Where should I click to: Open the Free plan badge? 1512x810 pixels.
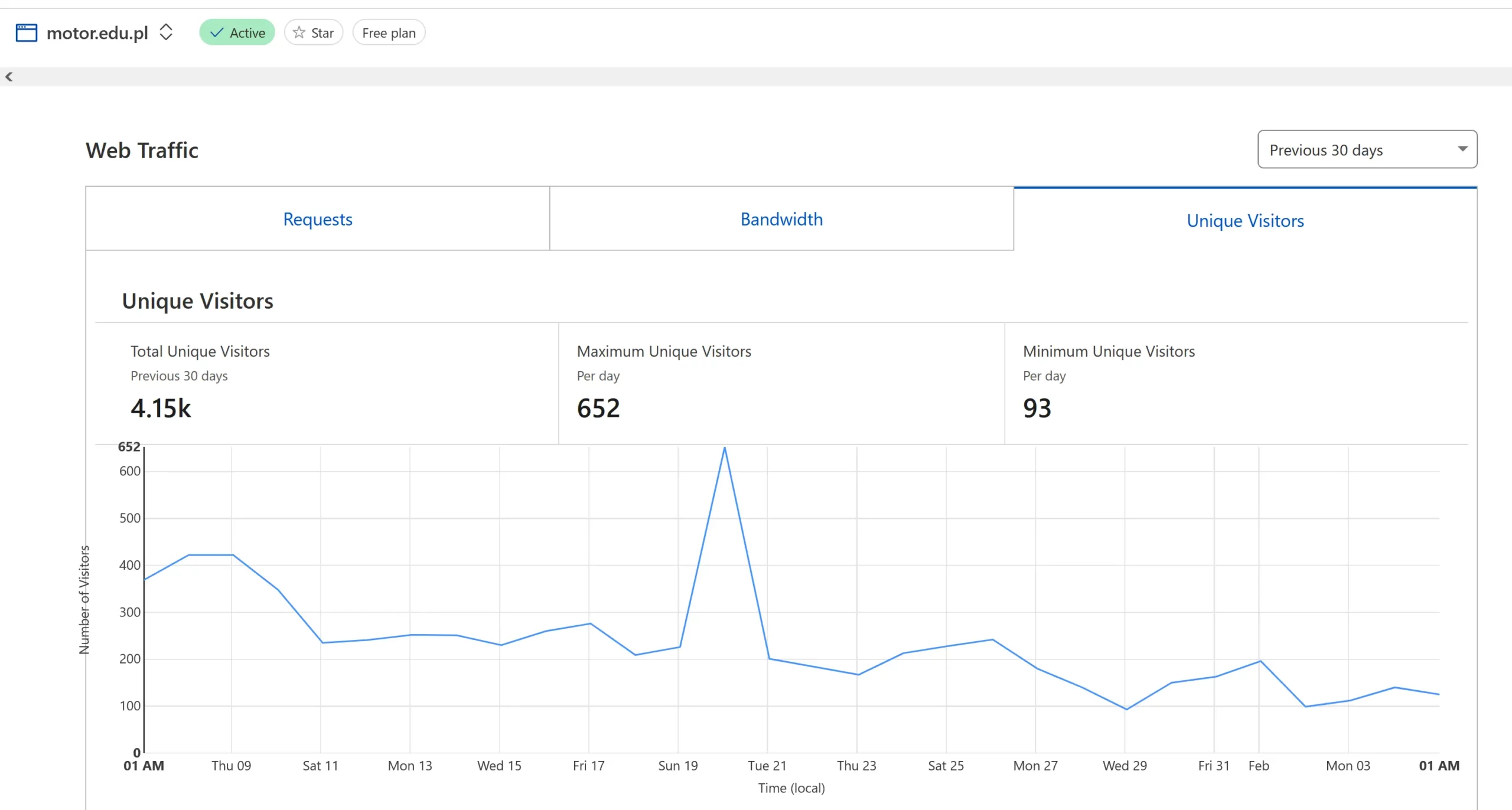(389, 33)
